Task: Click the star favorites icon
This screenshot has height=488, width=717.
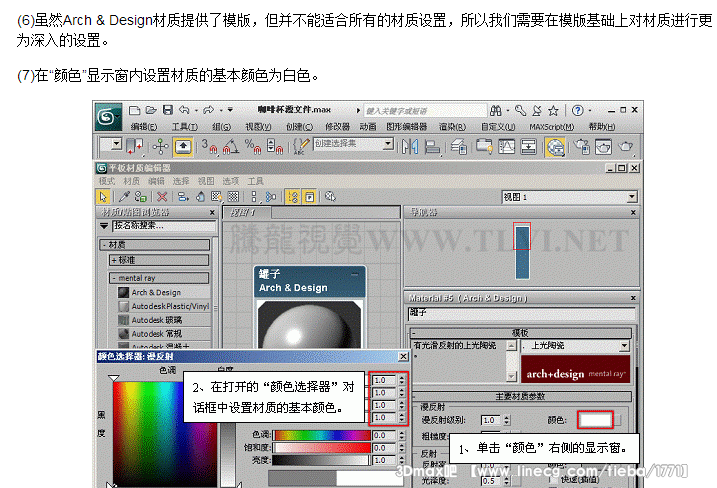Action: pyautogui.click(x=553, y=110)
